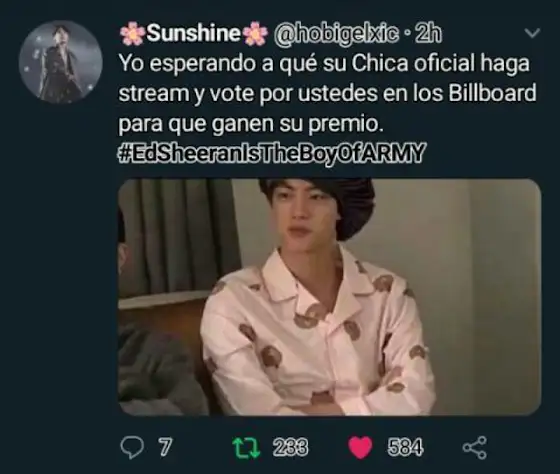The width and height of the screenshot is (560, 474).
Task: Visit the @hobigelxic handle
Action: coord(336,34)
